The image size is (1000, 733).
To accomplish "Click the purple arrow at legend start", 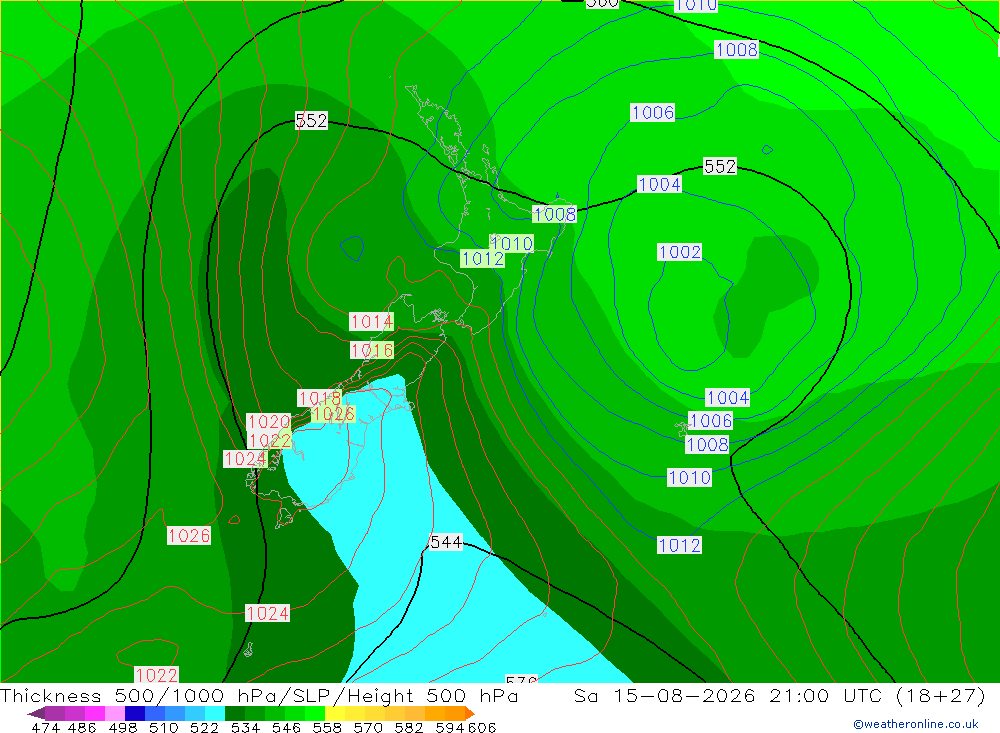I will (x=36, y=713).
